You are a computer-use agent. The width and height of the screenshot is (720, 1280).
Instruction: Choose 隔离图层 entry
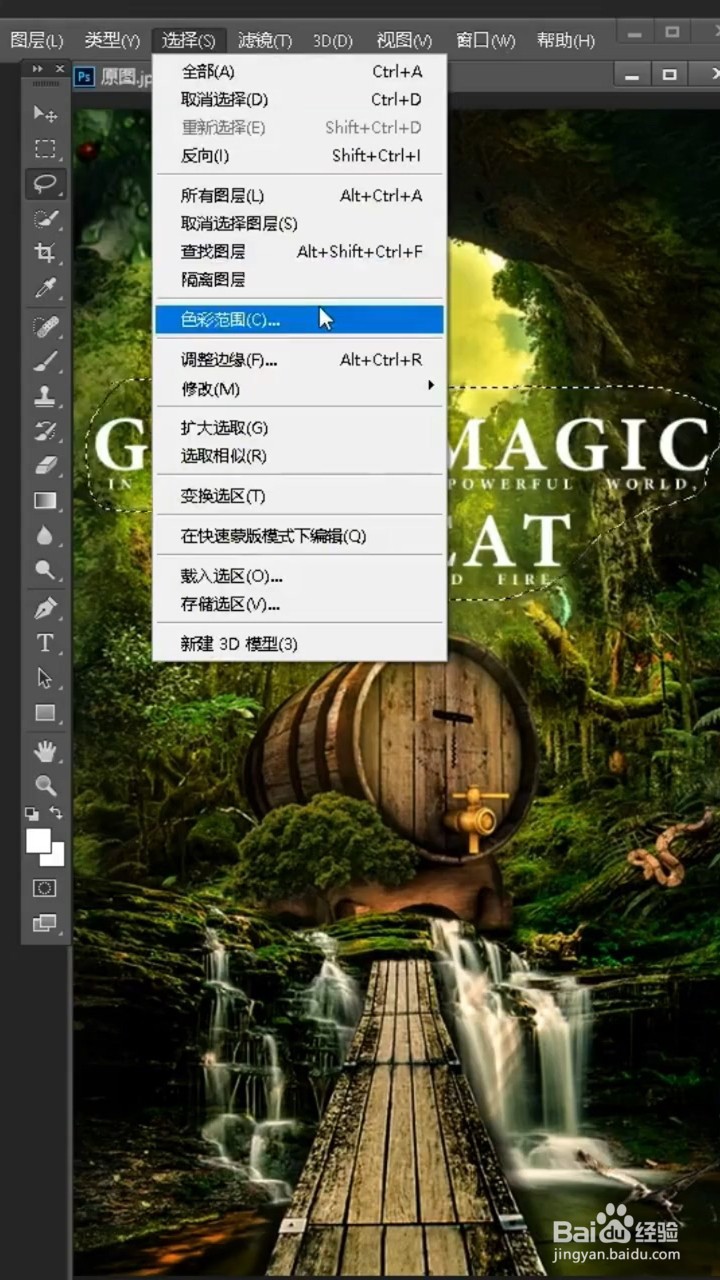coord(299,280)
